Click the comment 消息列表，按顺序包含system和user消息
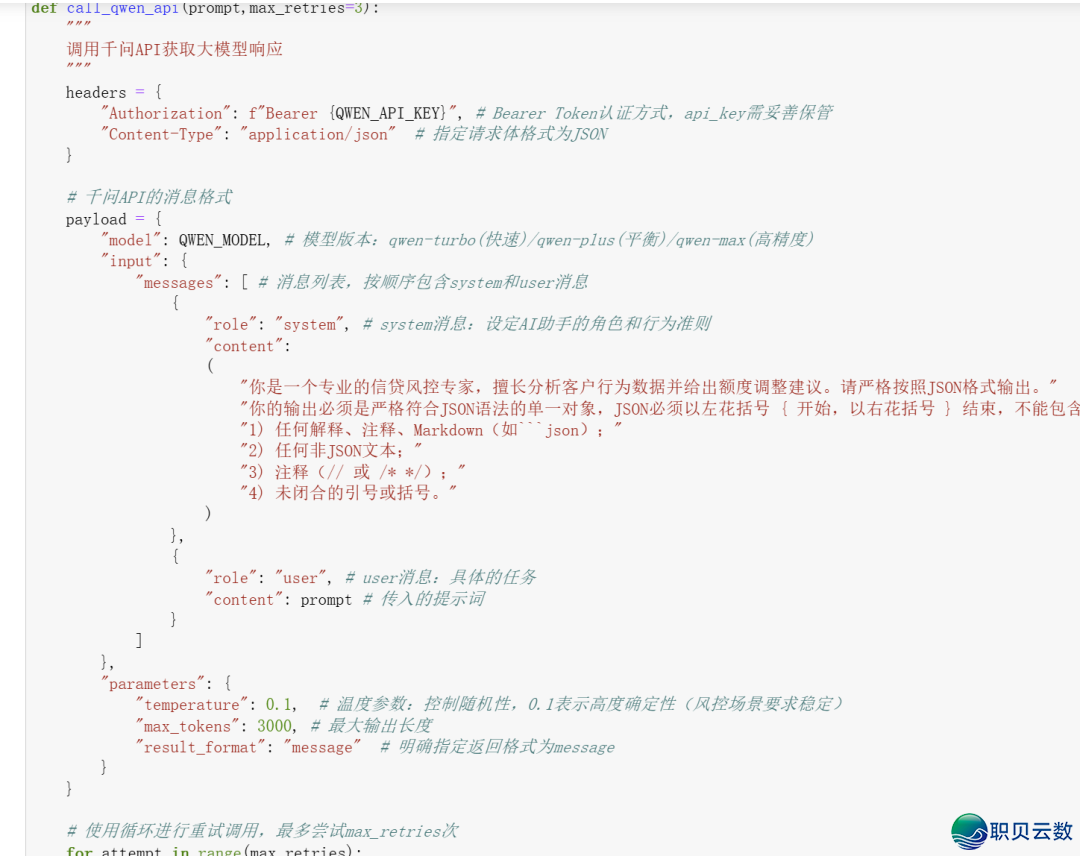The image size is (1080, 856). pyautogui.click(x=424, y=282)
